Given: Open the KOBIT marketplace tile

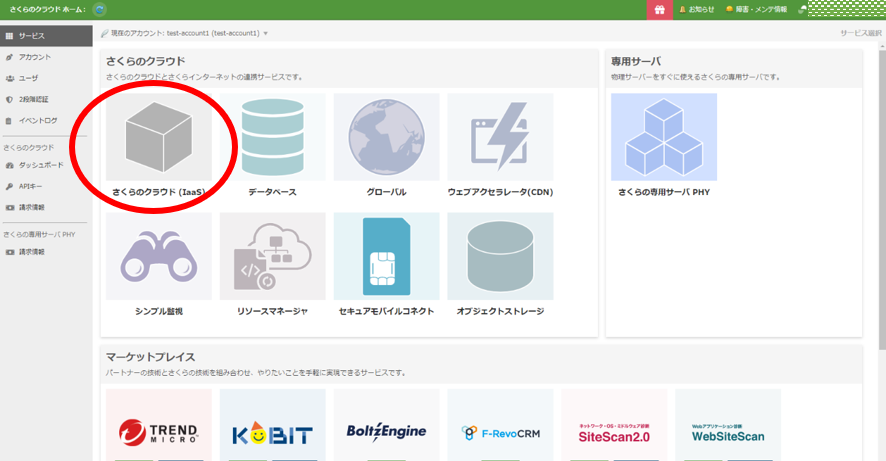Looking at the screenshot, I should (272, 425).
